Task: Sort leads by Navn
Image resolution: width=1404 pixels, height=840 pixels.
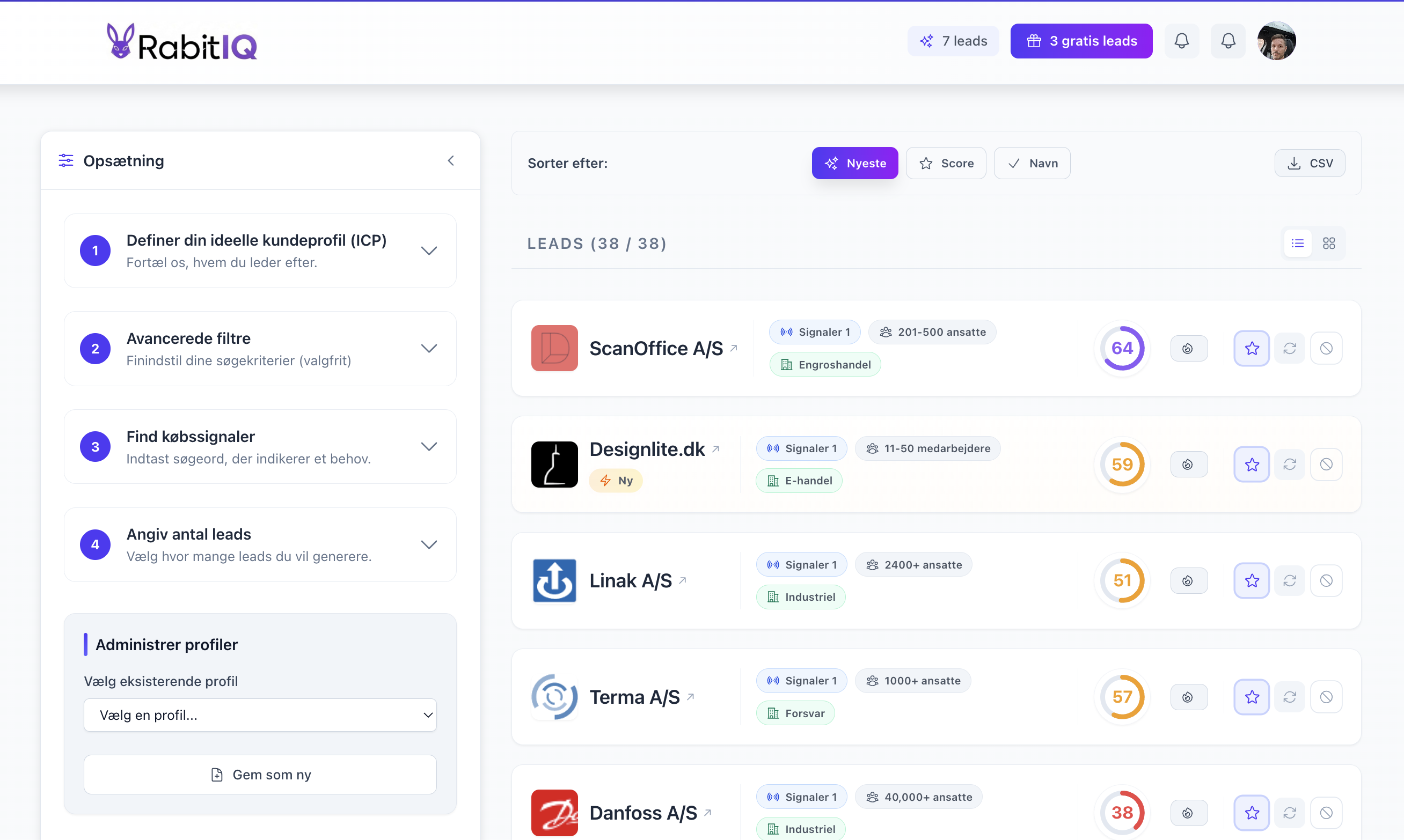Action: (1032, 163)
